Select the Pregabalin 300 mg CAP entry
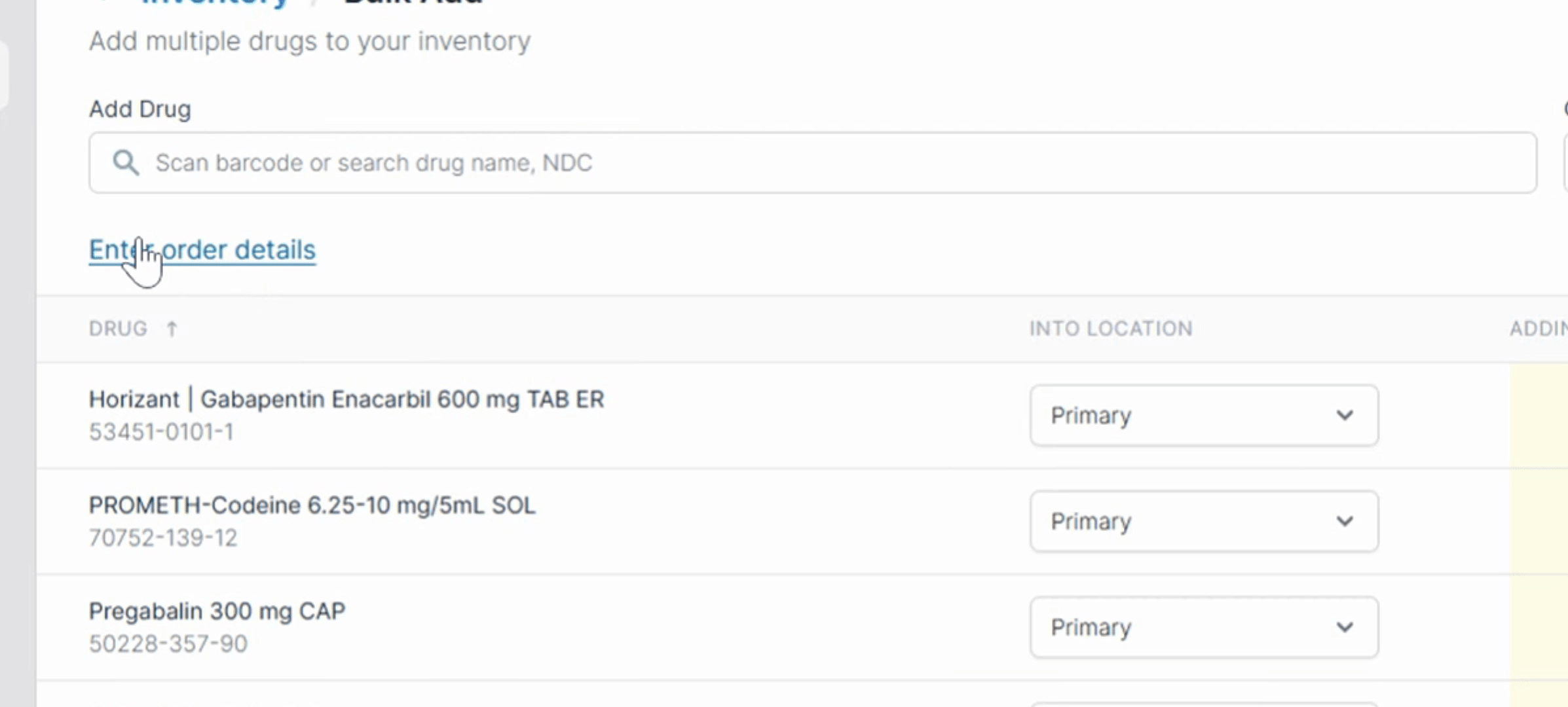The height and width of the screenshot is (707, 1568). (x=217, y=611)
